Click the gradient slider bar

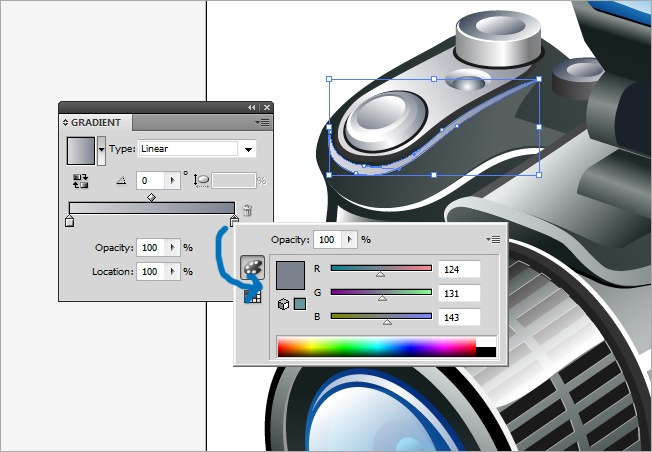[x=152, y=208]
